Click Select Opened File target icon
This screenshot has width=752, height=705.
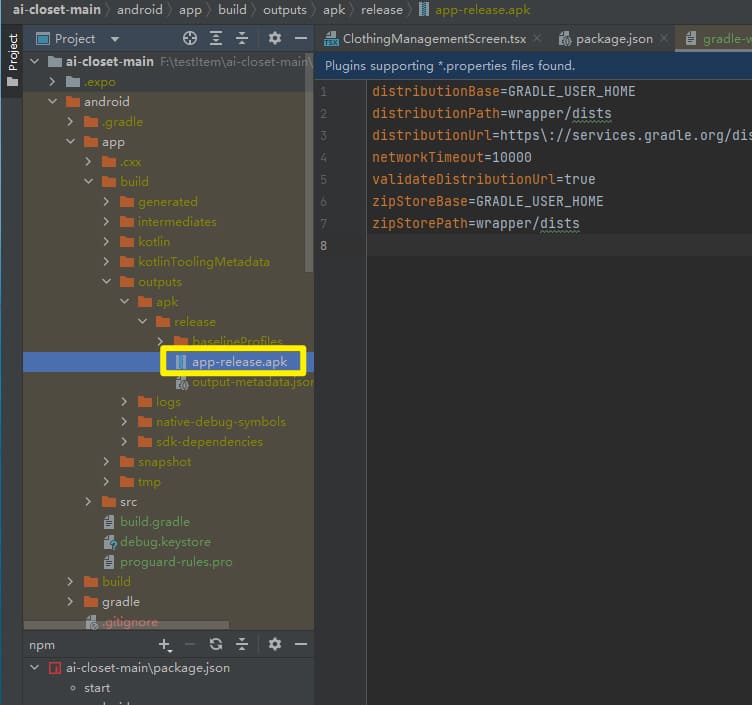[x=190, y=39]
